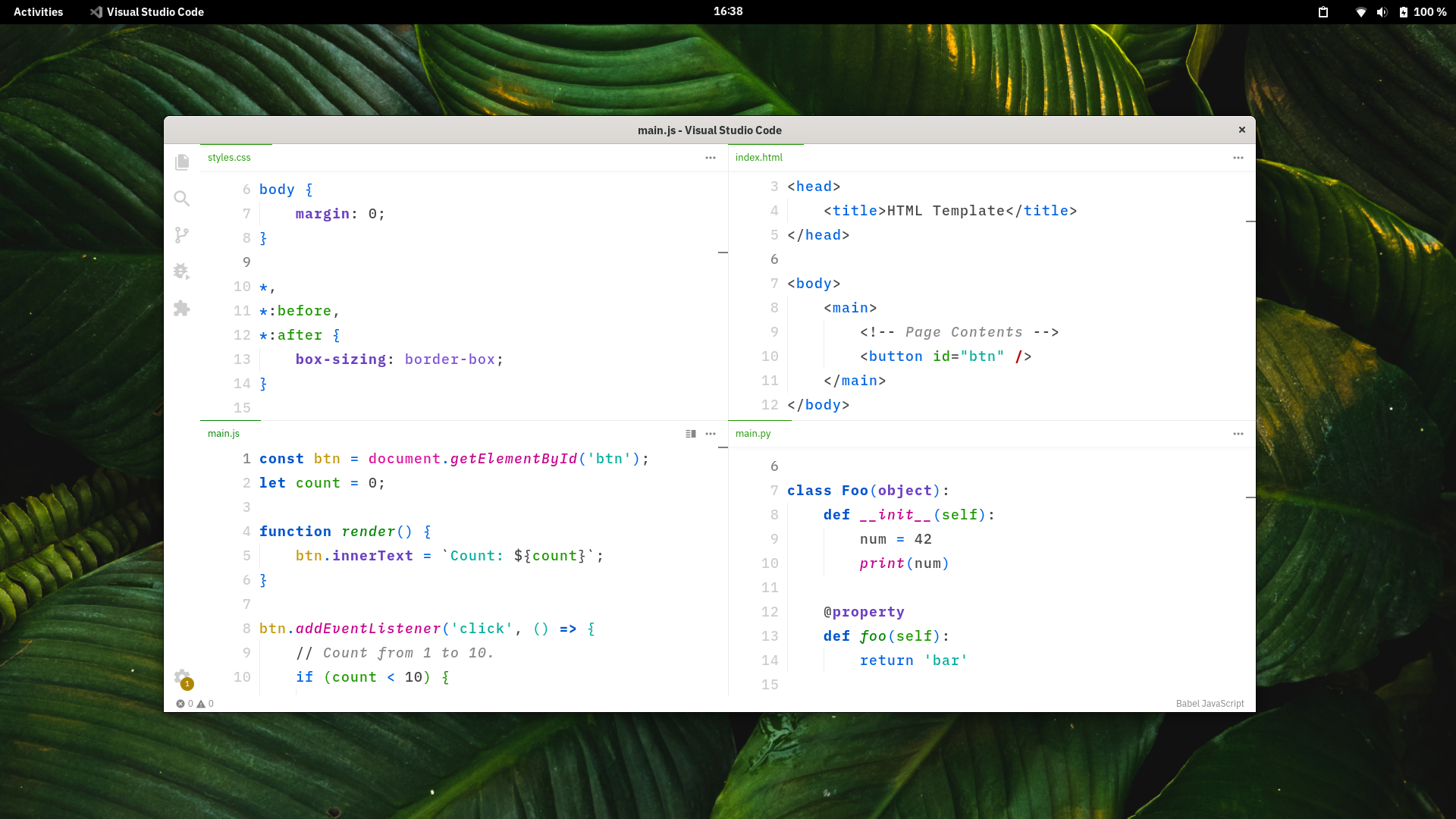Screen dimensions: 1456x819
Task: Click the Manage gear icon with badge
Action: pos(182,677)
